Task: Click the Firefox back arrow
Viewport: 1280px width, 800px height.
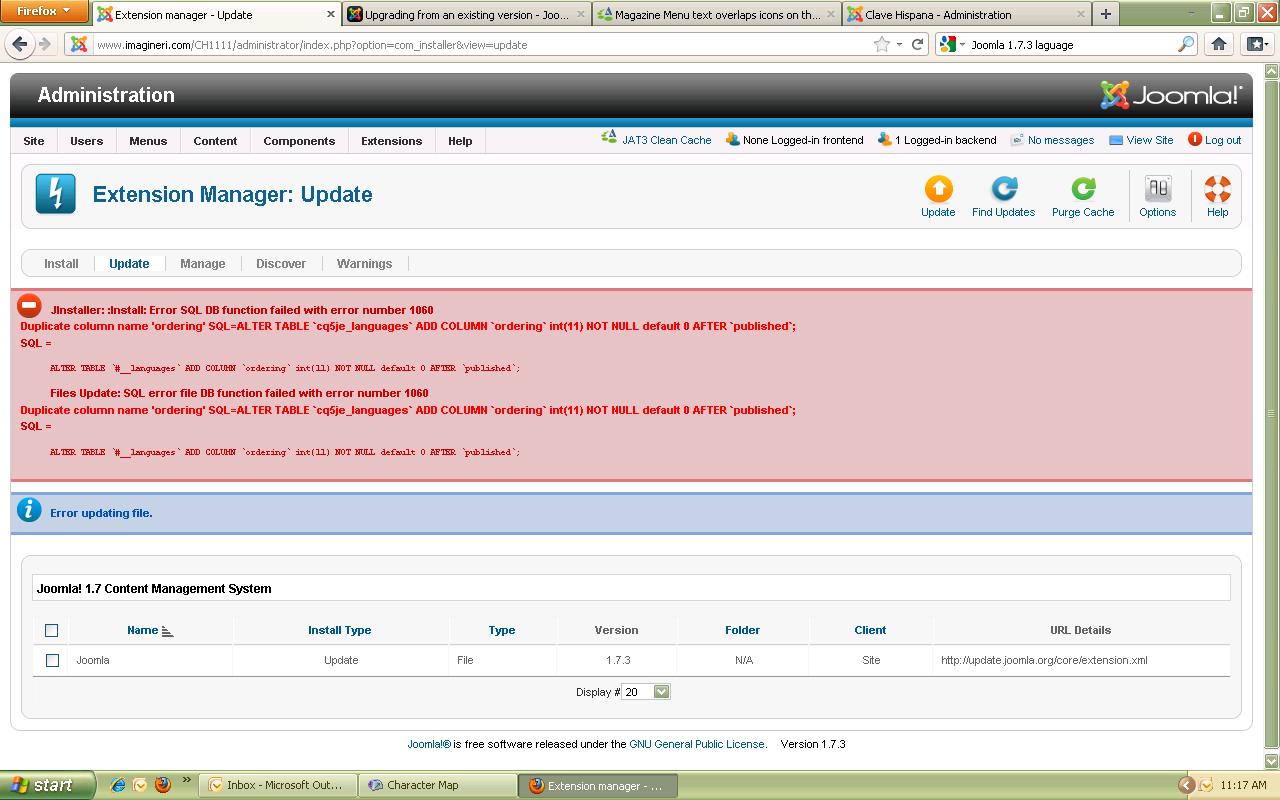Action: tap(20, 44)
